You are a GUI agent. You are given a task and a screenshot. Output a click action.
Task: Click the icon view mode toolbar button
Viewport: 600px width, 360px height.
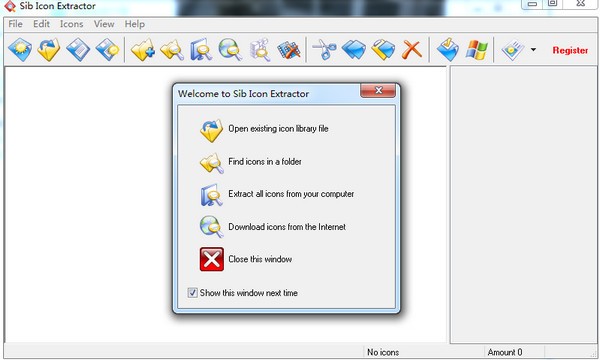click(513, 50)
